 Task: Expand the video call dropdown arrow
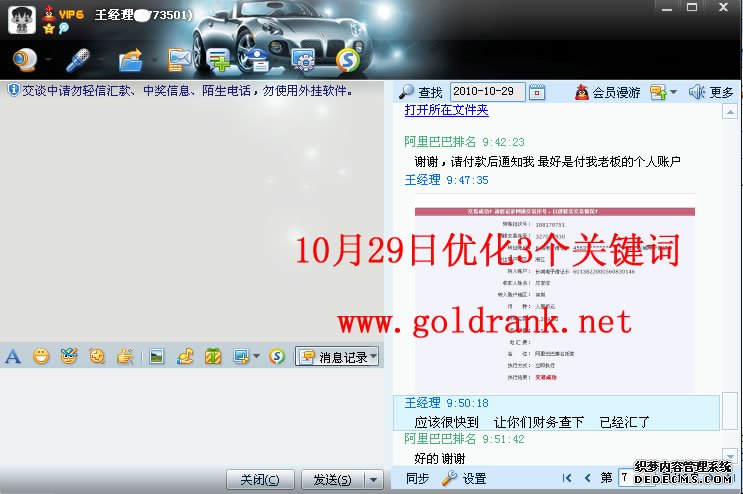tap(48, 60)
